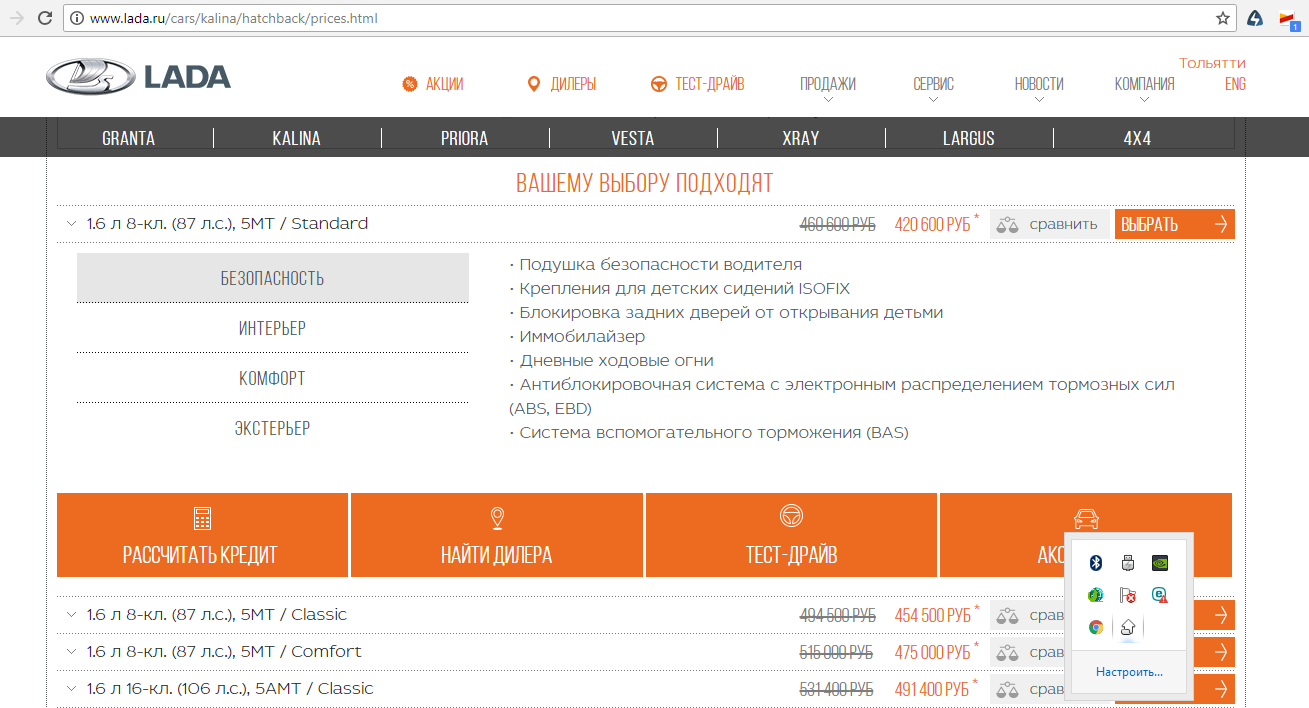Open the NVIDIA tray icon
Image resolution: width=1309 pixels, height=708 pixels.
(1159, 562)
